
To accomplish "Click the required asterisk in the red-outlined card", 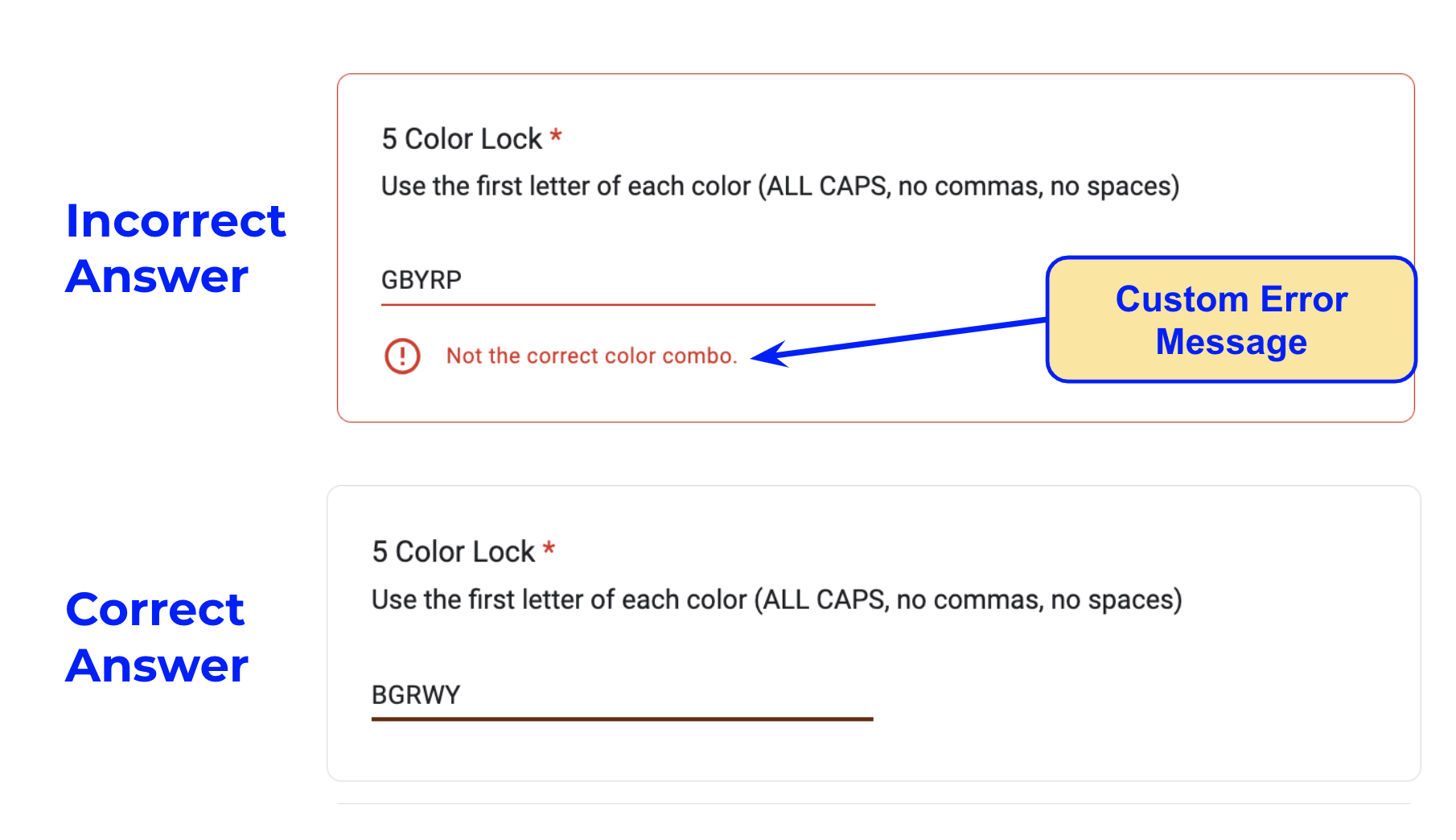I will (556, 137).
